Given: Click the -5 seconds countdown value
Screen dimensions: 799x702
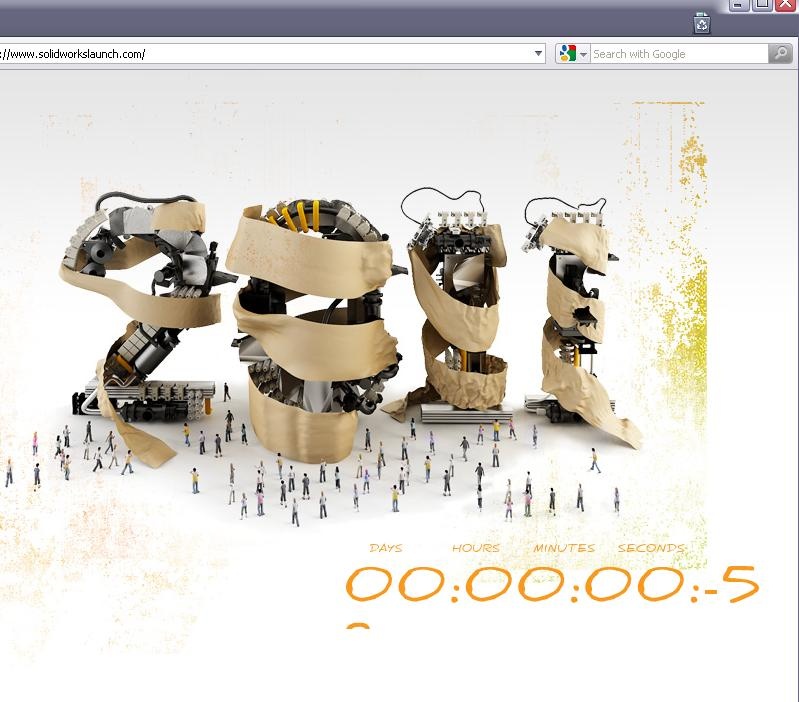Looking at the screenshot, I should (x=733, y=584).
